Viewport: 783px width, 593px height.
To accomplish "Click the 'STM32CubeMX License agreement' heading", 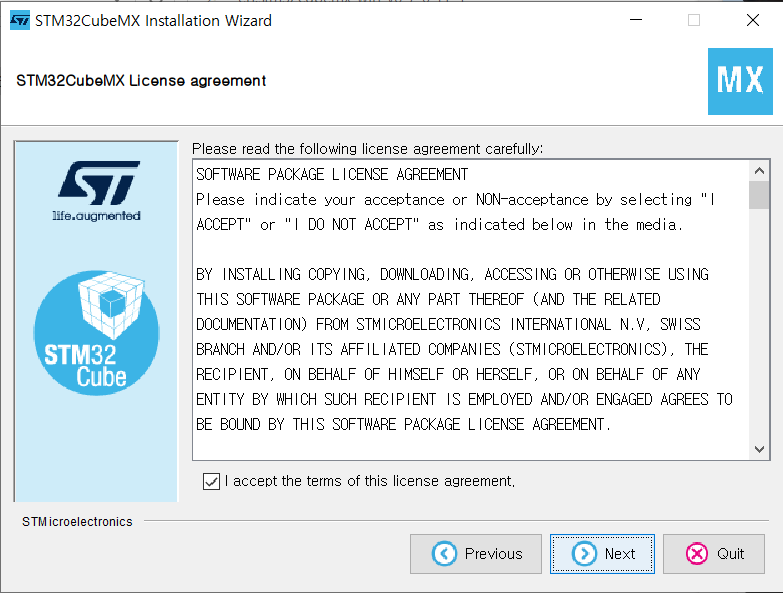I will (141, 80).
